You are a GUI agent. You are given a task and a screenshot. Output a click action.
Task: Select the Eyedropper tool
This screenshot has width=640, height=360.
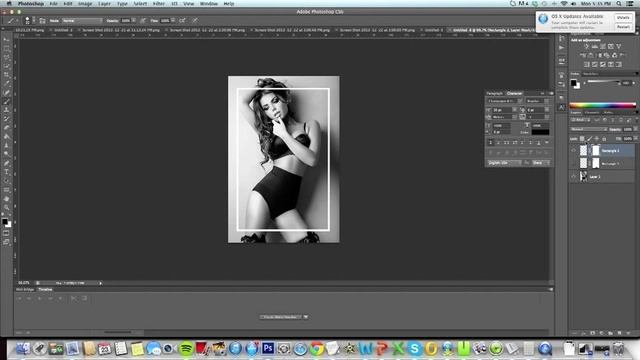pyautogui.click(x=7, y=84)
